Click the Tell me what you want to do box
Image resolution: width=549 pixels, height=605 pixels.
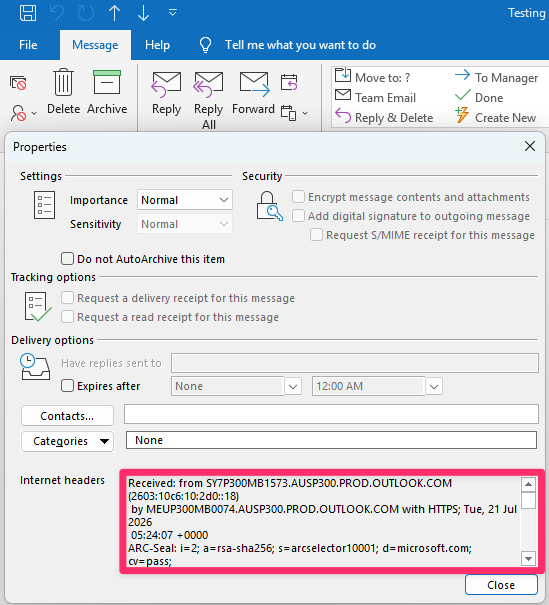(300, 45)
